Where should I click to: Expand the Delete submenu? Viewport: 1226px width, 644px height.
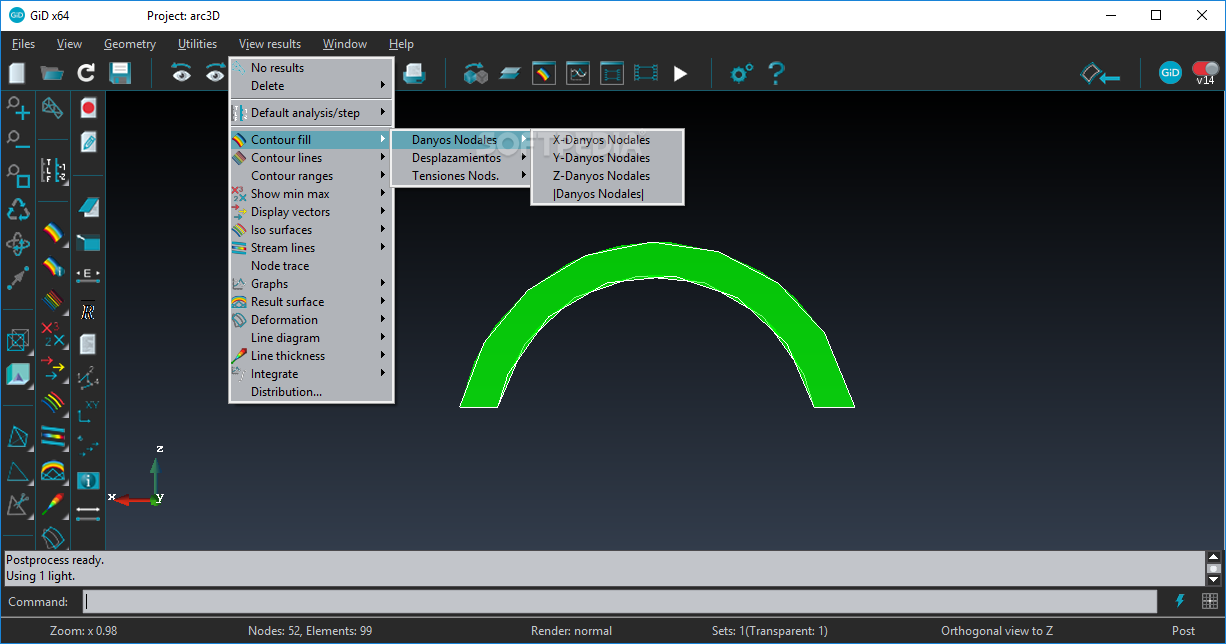point(311,86)
